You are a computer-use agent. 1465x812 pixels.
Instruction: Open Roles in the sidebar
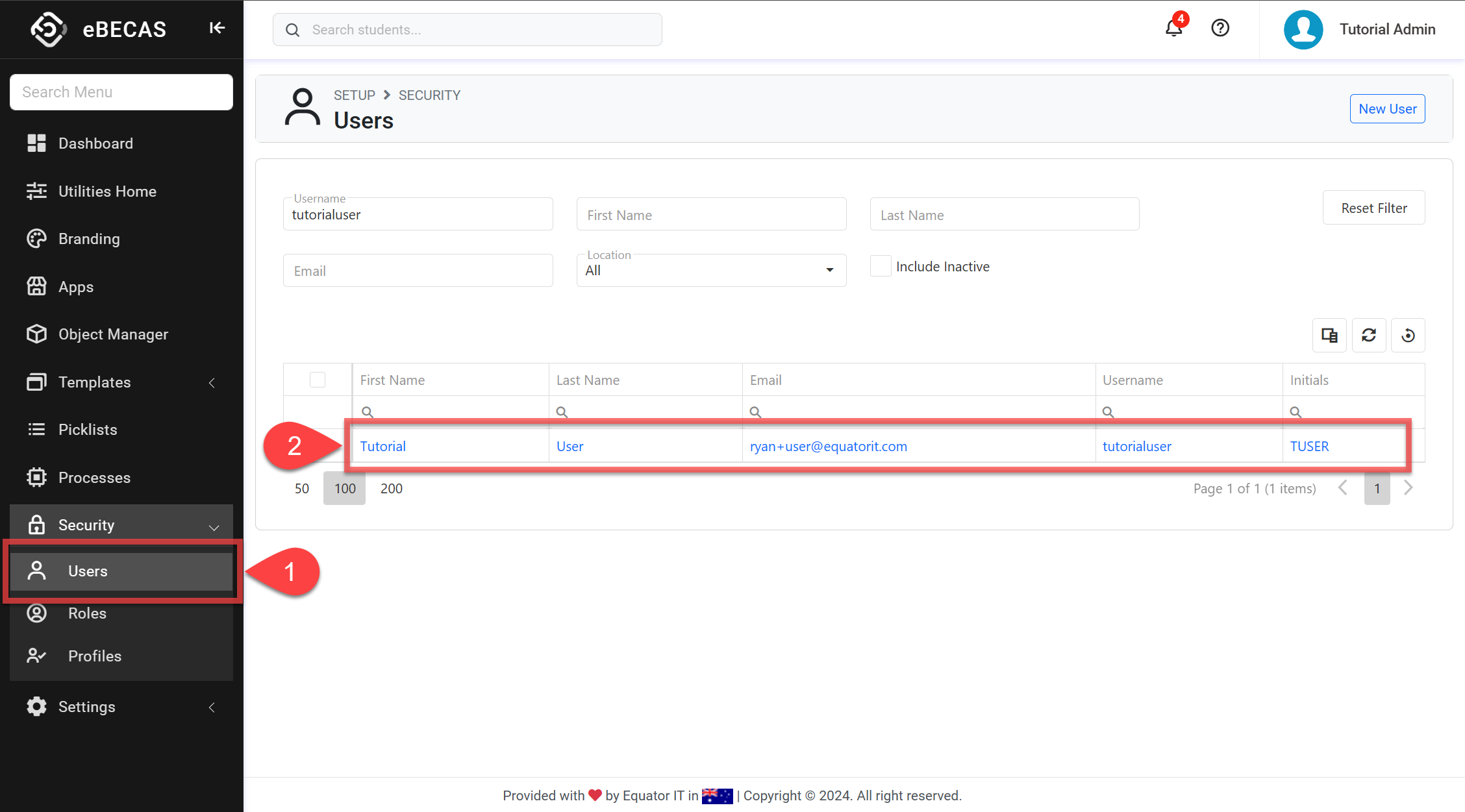tap(87, 613)
